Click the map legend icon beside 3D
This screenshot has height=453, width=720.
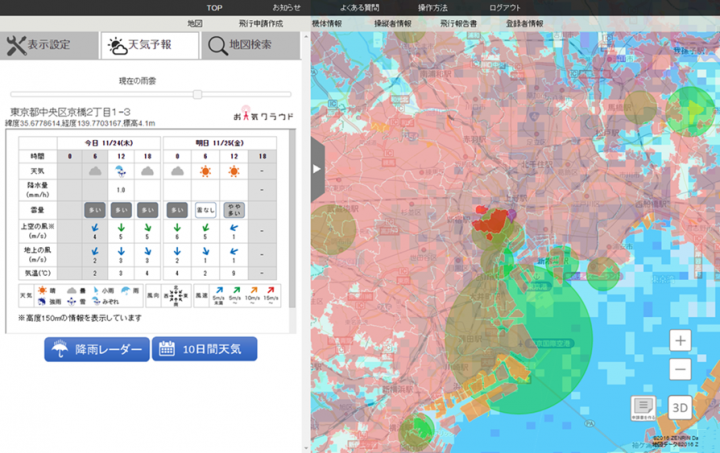pyautogui.click(x=644, y=407)
